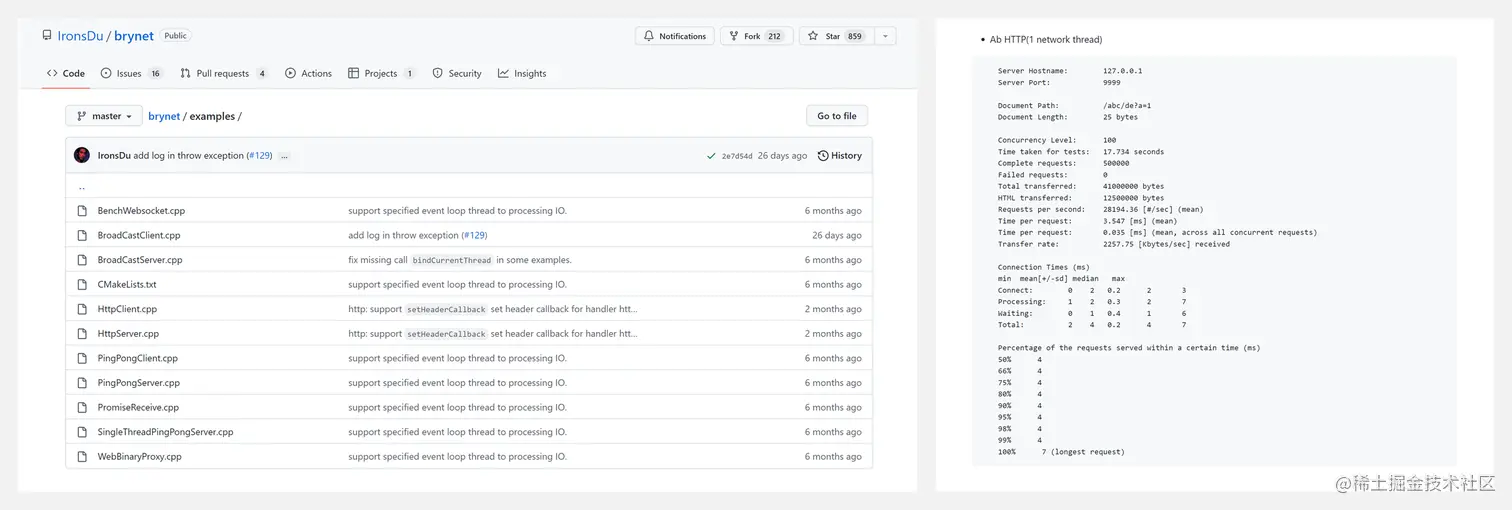Click the Issues count badge 16
The height and width of the screenshot is (510, 1512).
click(x=155, y=73)
